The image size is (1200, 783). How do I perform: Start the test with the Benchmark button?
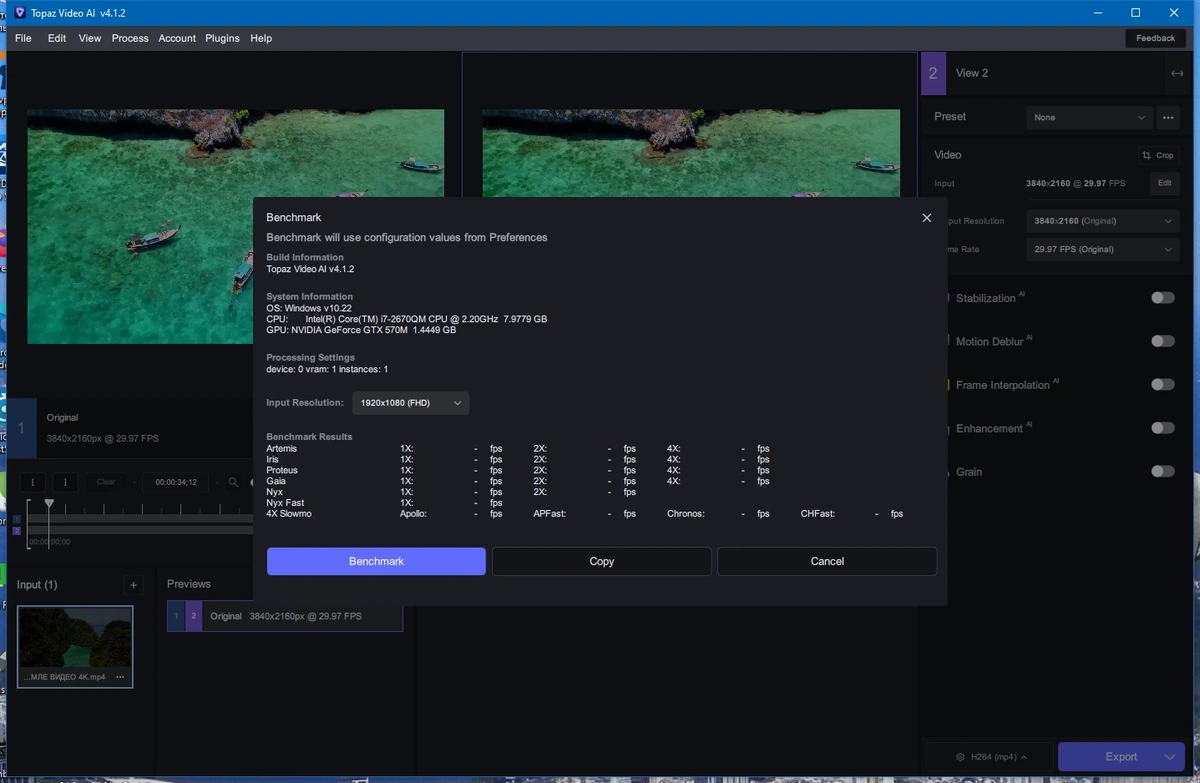click(376, 561)
